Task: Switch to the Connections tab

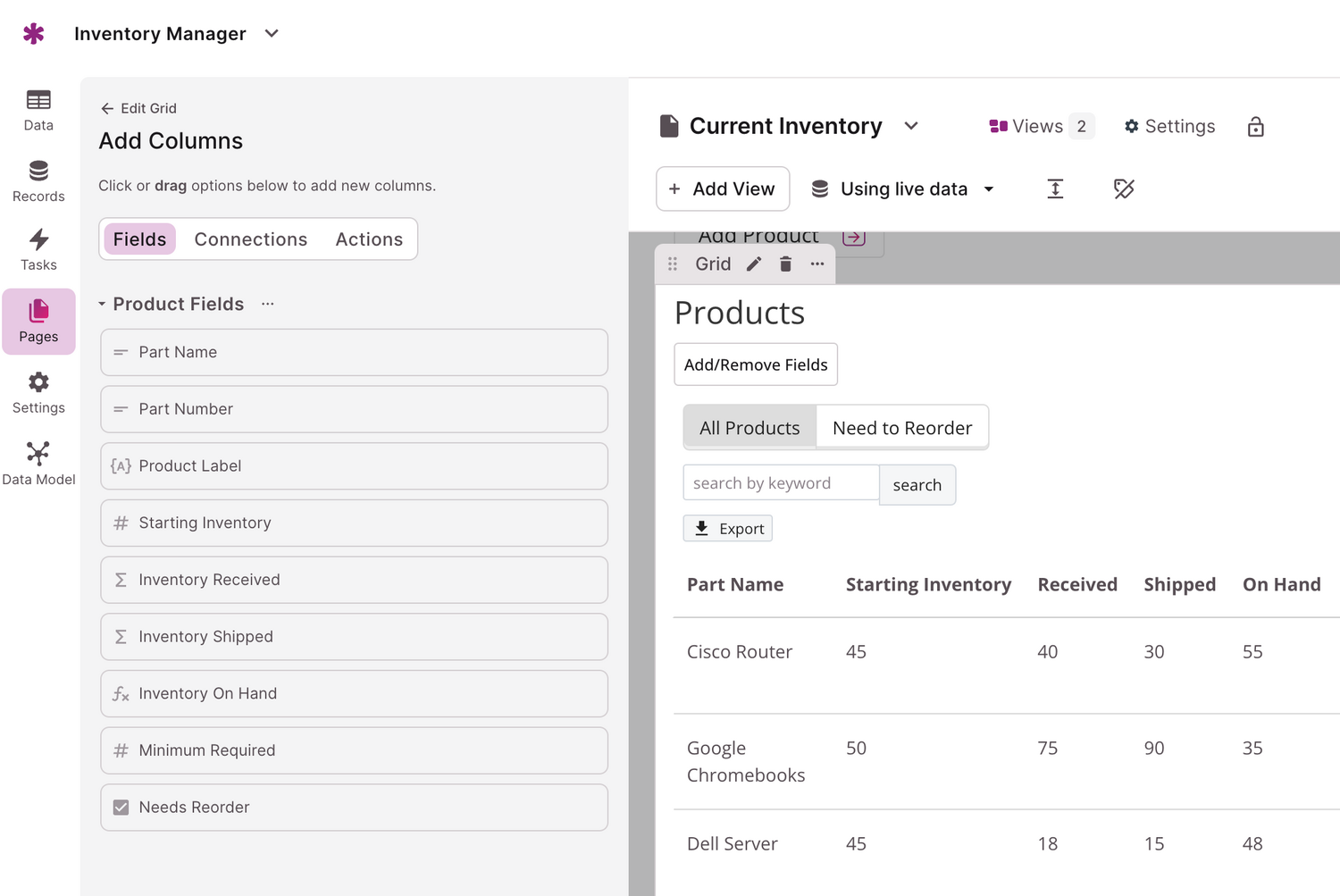Action: (x=250, y=239)
